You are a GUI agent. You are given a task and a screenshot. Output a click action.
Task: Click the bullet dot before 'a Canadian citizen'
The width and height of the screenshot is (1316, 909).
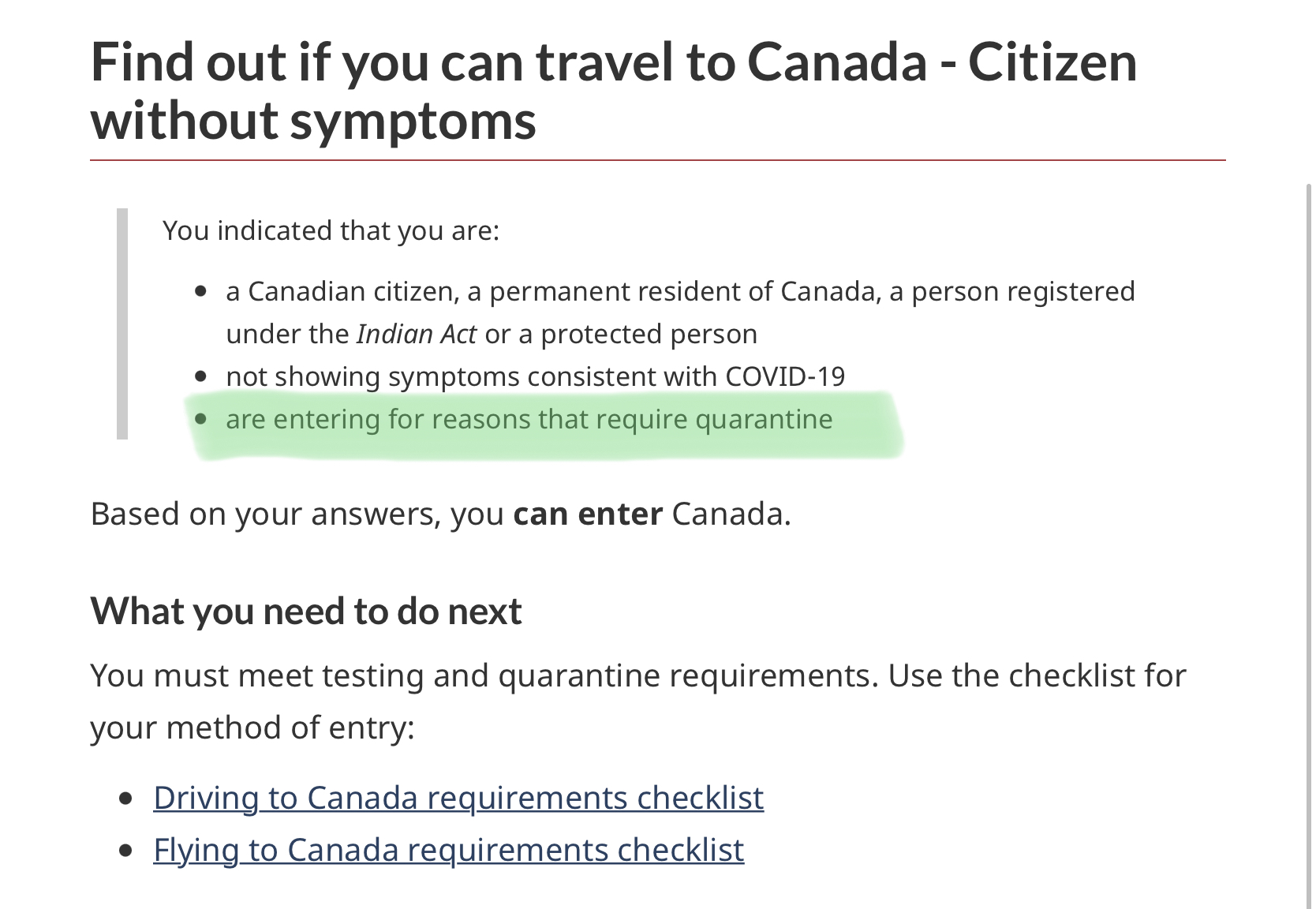201,291
